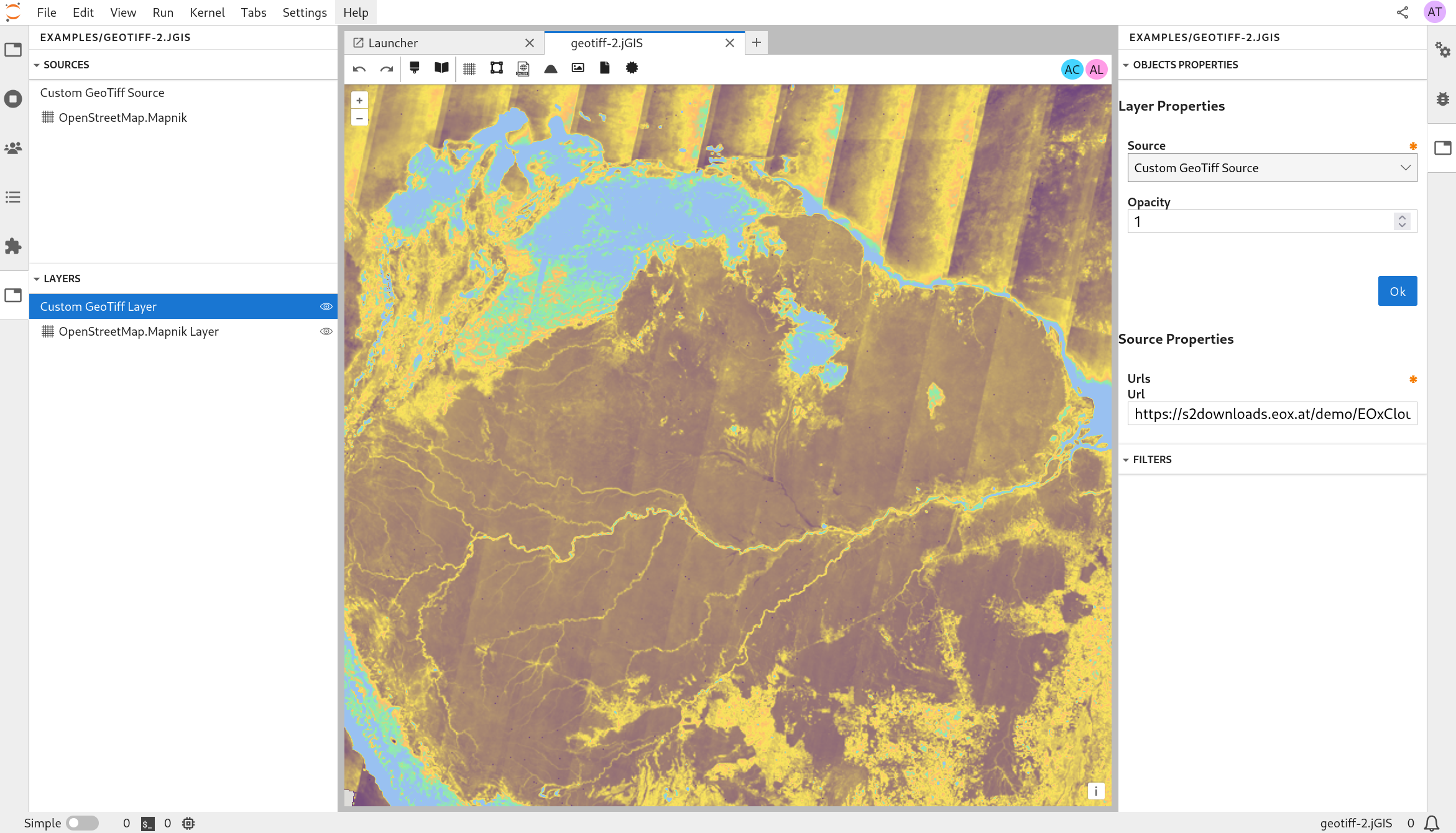
Task: Open the Source dropdown in Layer Properties
Action: 1271,168
